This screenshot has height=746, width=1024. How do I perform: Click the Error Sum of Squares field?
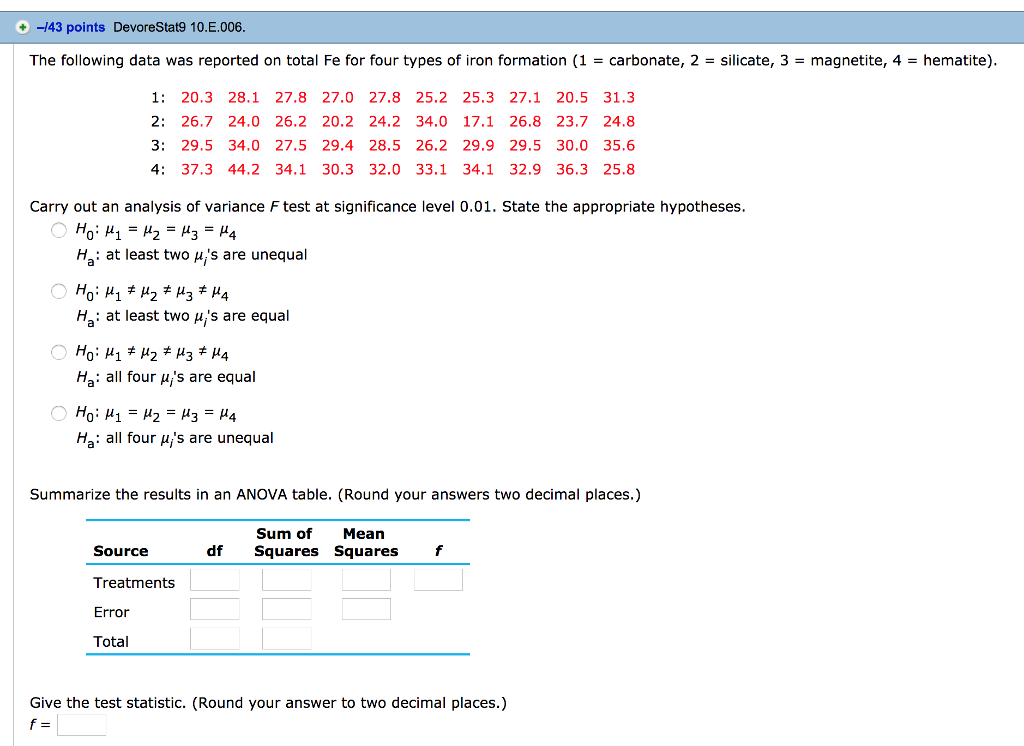click(x=286, y=608)
